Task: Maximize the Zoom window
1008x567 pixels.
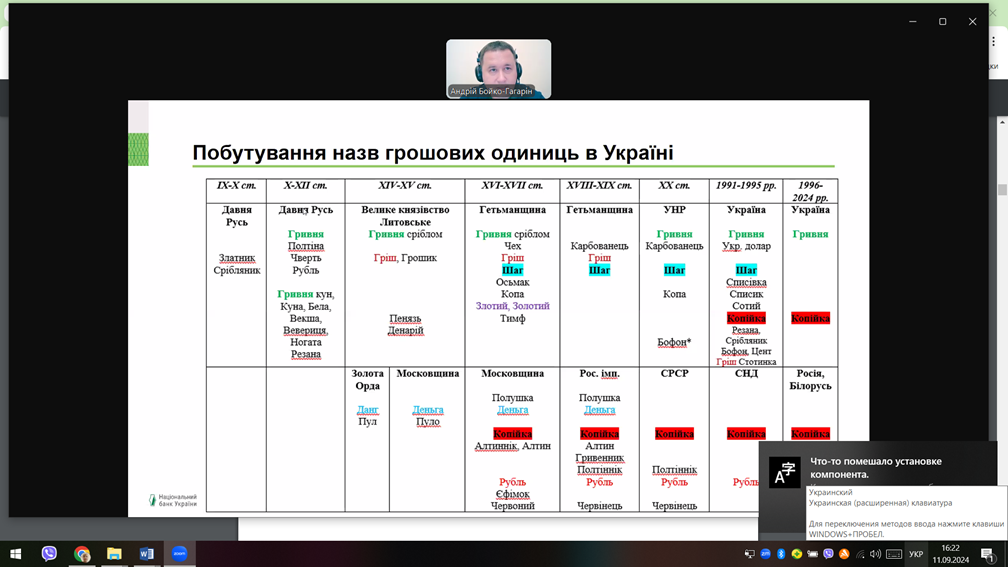Action: [942, 21]
